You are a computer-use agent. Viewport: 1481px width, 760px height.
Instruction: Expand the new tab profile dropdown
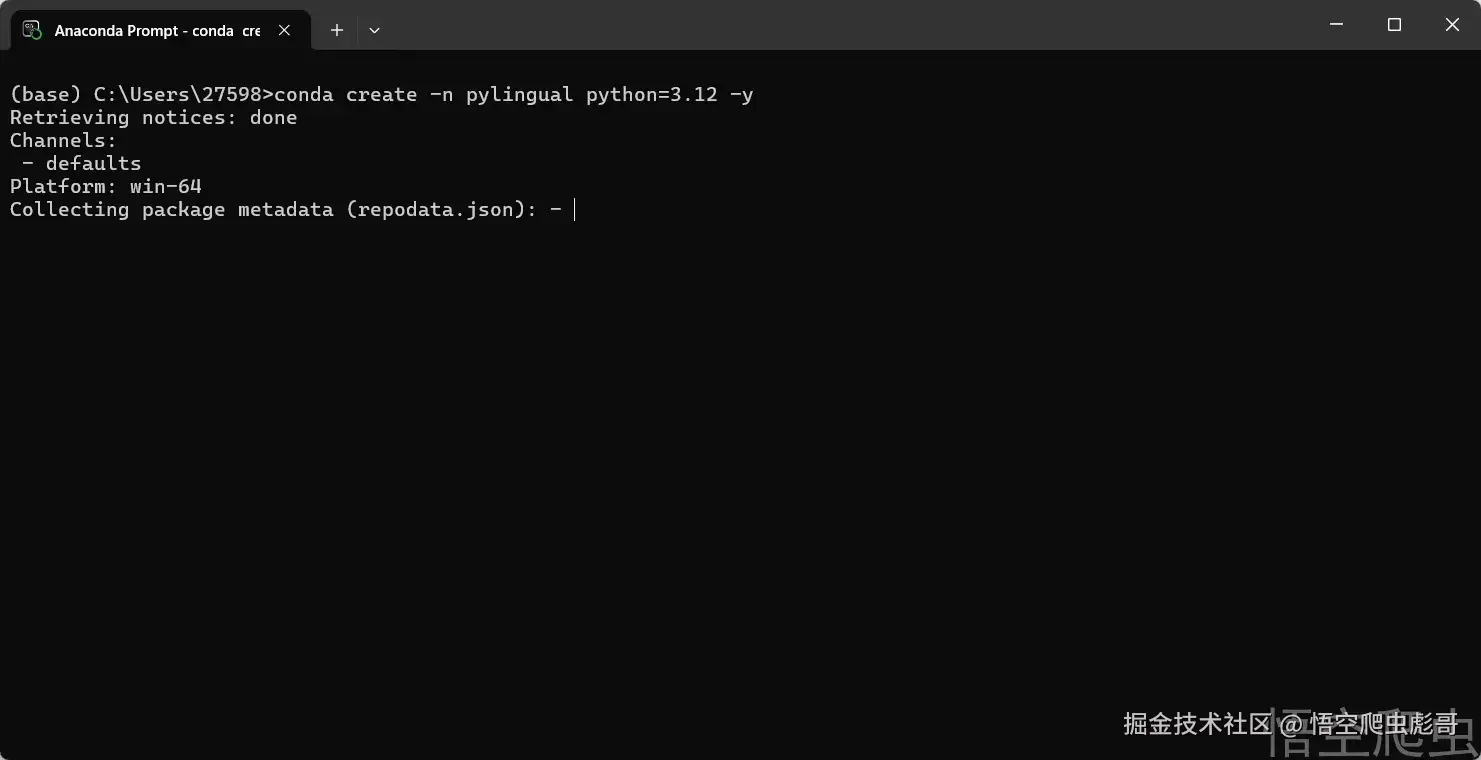click(374, 30)
